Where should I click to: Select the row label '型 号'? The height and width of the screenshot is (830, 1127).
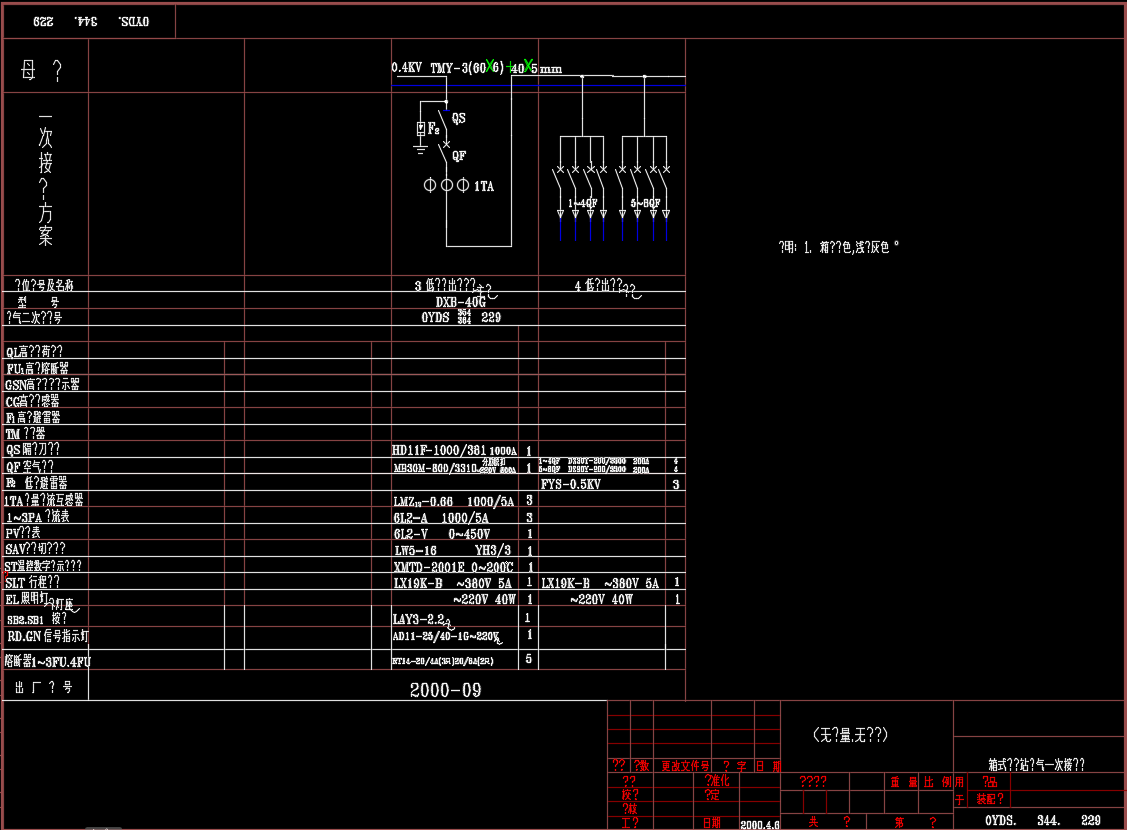[39, 303]
